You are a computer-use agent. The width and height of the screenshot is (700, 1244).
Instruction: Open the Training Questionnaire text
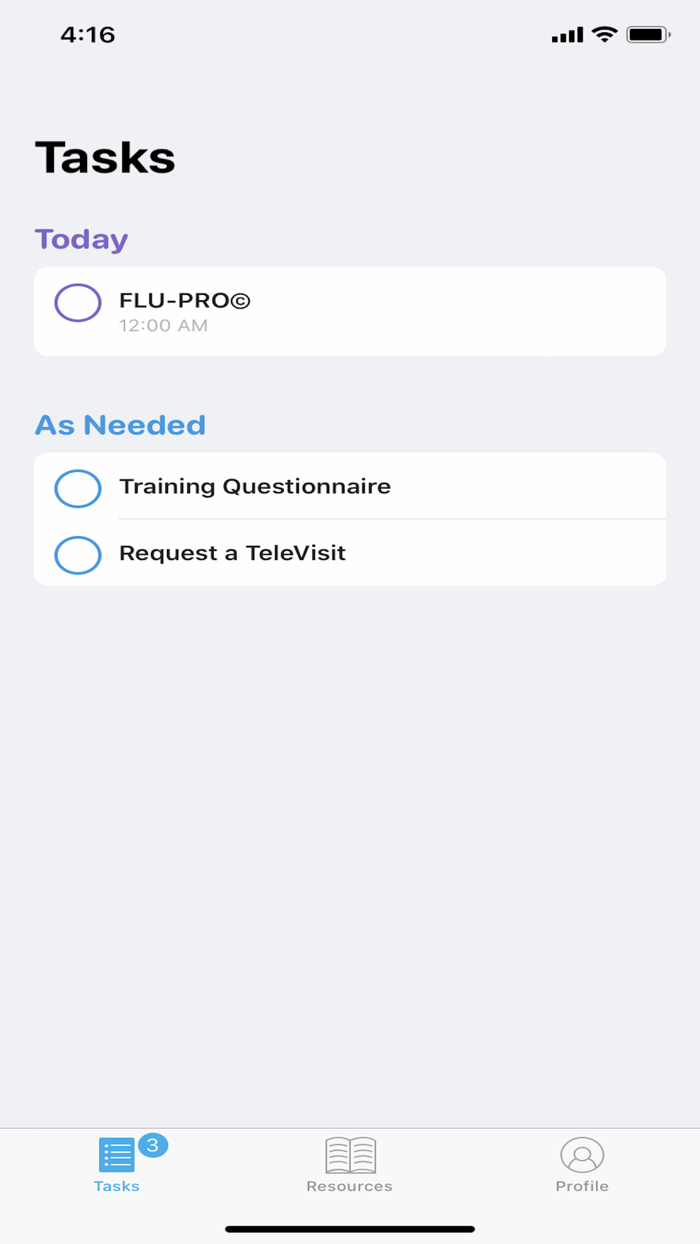click(x=255, y=487)
